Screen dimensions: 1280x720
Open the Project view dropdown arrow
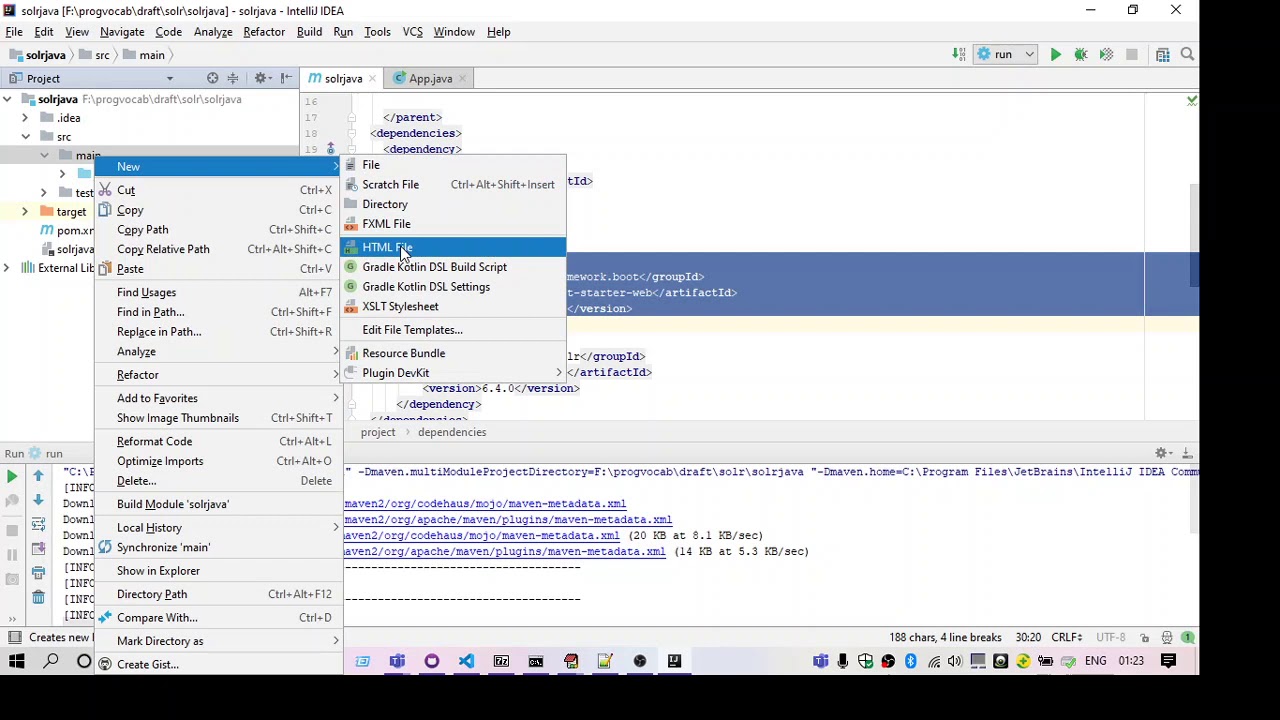point(169,78)
